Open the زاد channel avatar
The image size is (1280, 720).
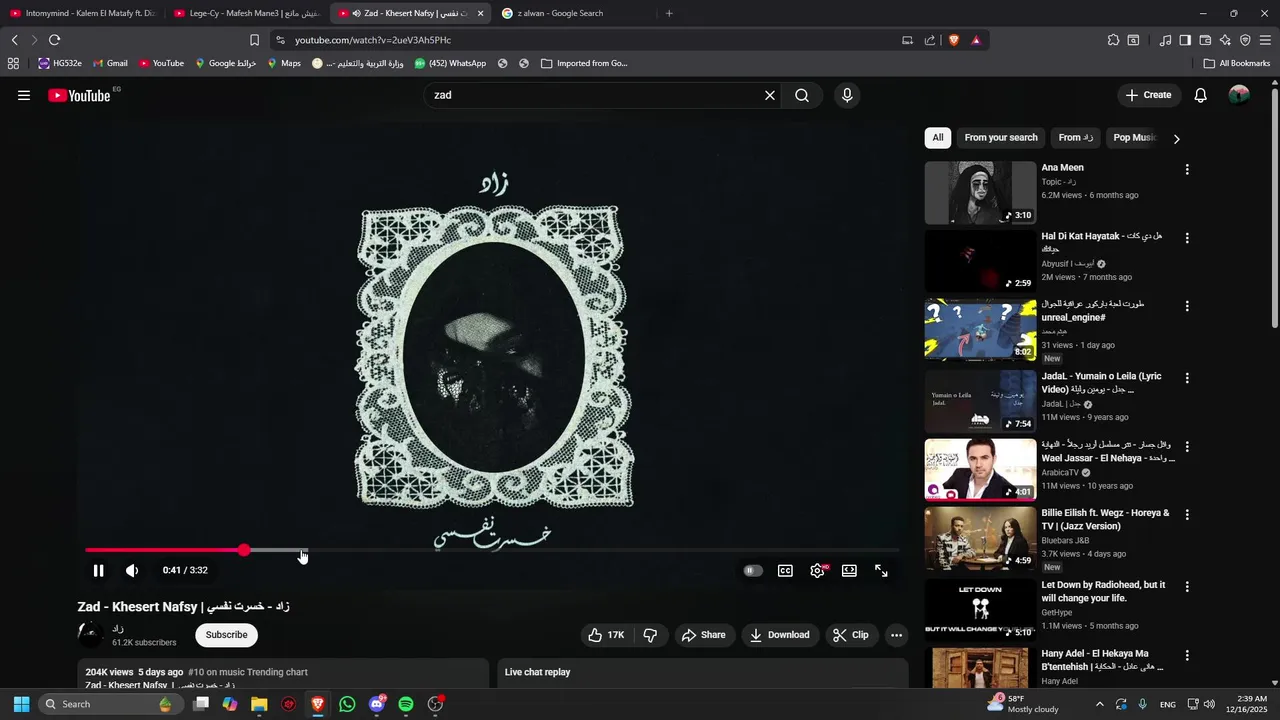[x=91, y=635]
